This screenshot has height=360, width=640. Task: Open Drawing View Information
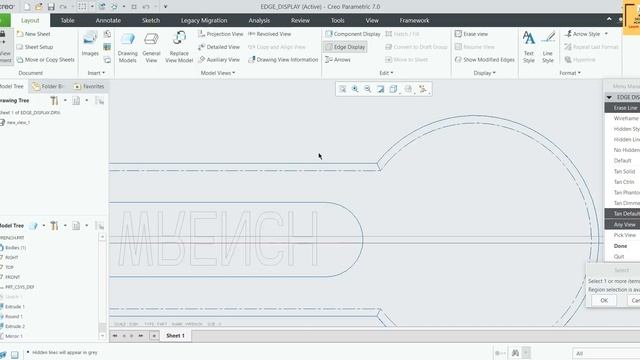click(x=283, y=60)
